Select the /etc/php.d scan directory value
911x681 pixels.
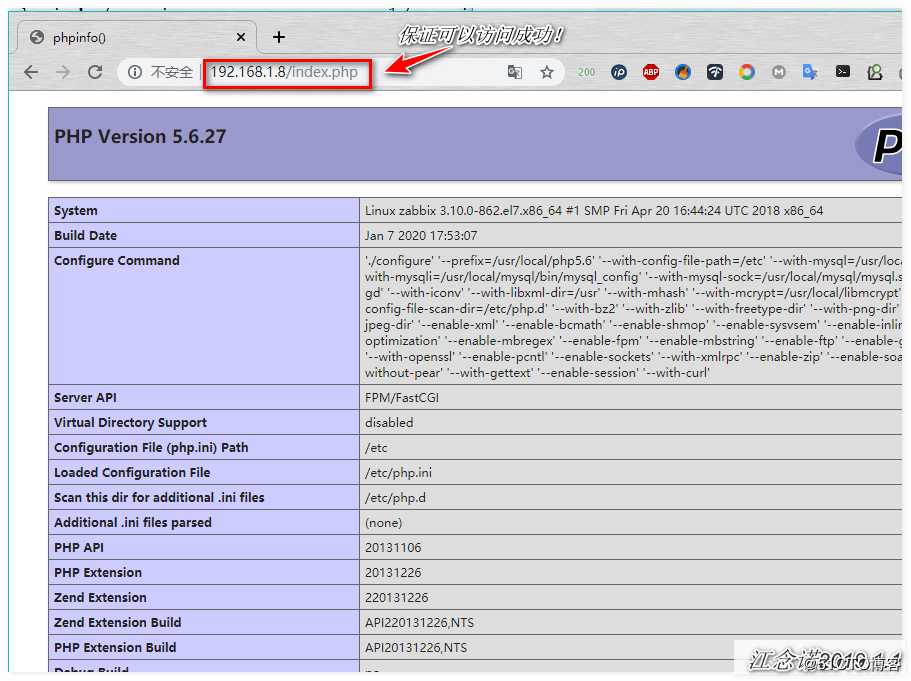[395, 498]
